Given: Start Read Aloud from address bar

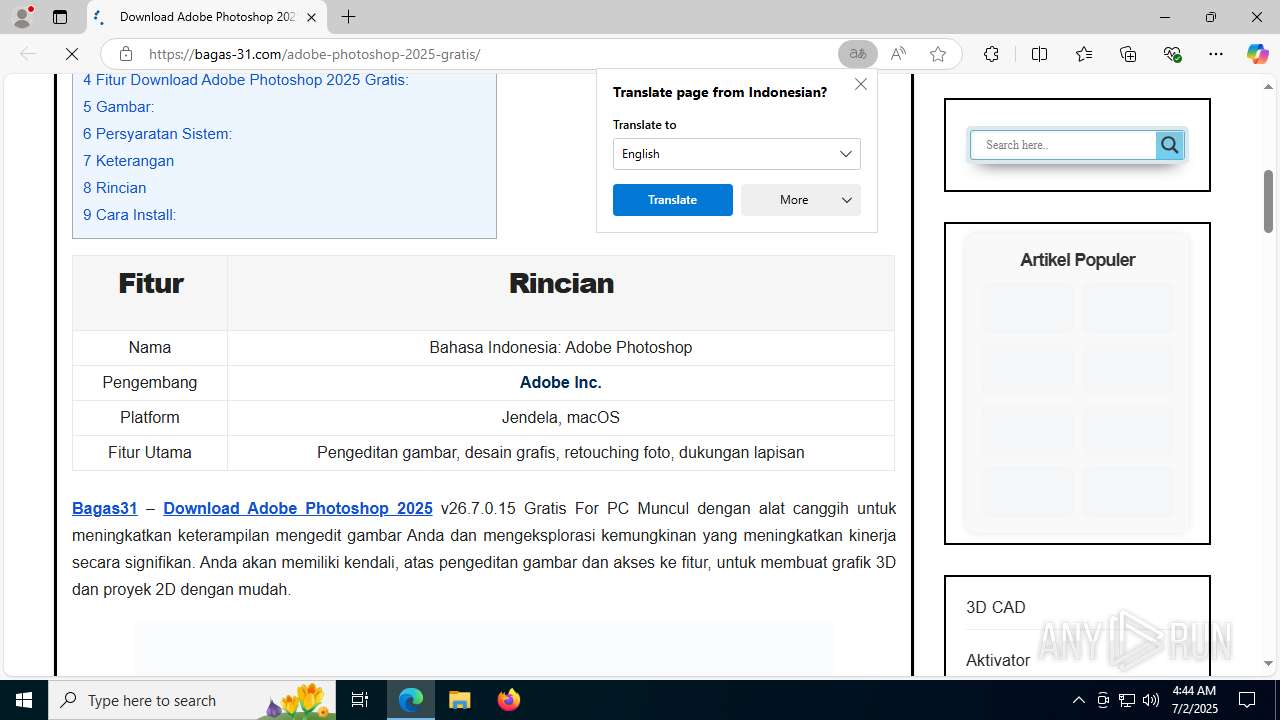Looking at the screenshot, I should (898, 54).
